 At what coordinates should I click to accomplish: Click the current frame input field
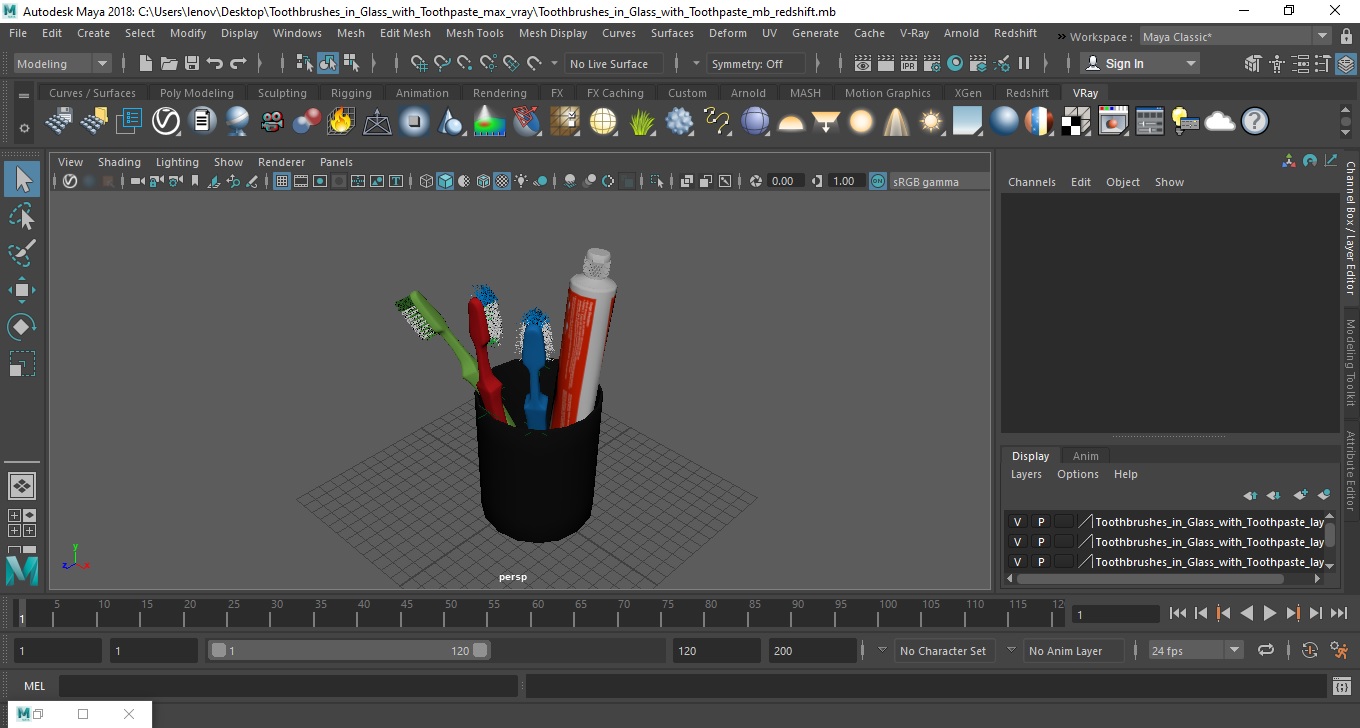point(1116,614)
